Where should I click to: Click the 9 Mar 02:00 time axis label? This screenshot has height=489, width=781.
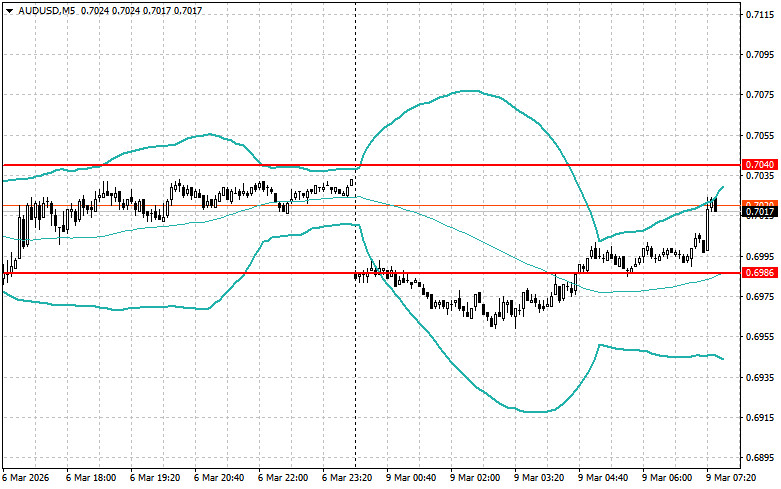[x=475, y=478]
